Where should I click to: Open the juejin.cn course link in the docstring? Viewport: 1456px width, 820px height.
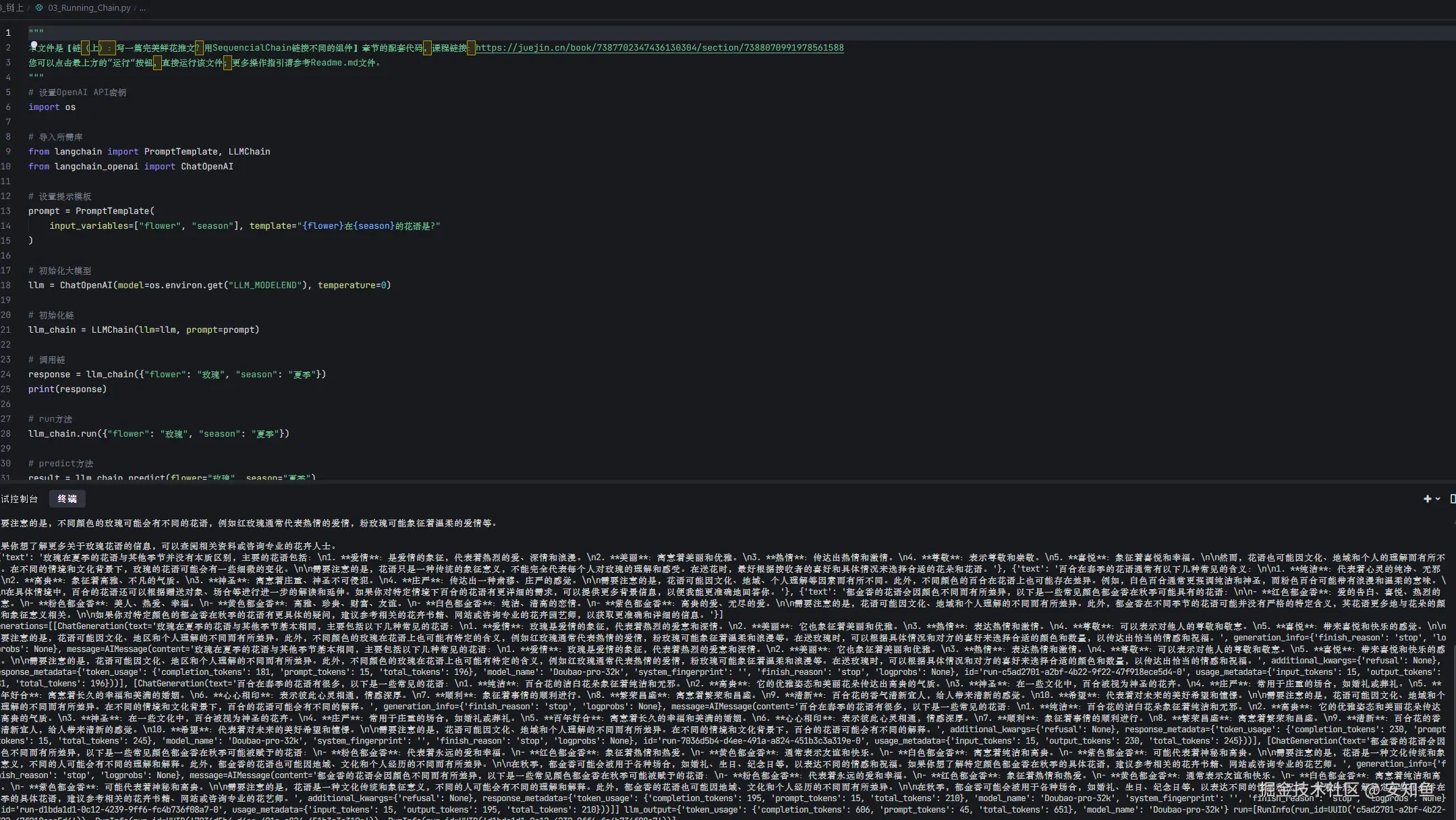[x=659, y=48]
